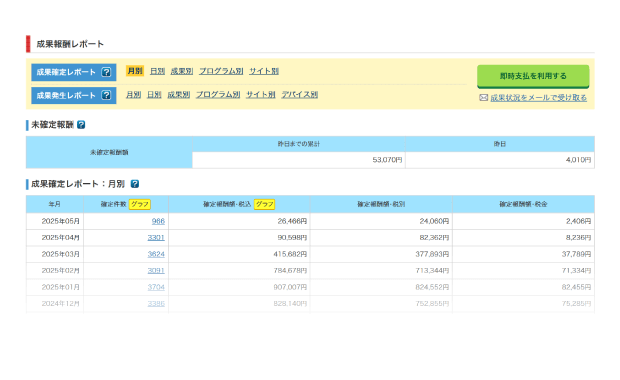Open 成果状況をメールで受け取る link
Image resolution: width=620 pixels, height=380 pixels.
(x=539, y=98)
